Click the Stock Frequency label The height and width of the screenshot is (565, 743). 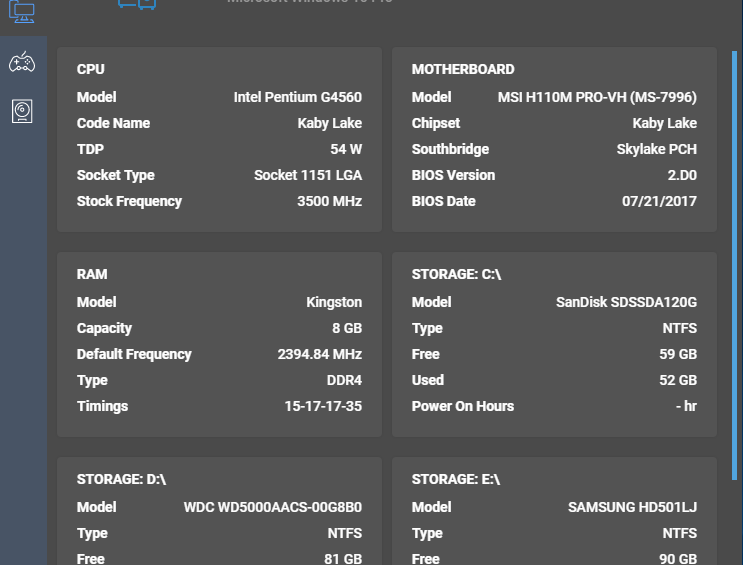(x=129, y=201)
